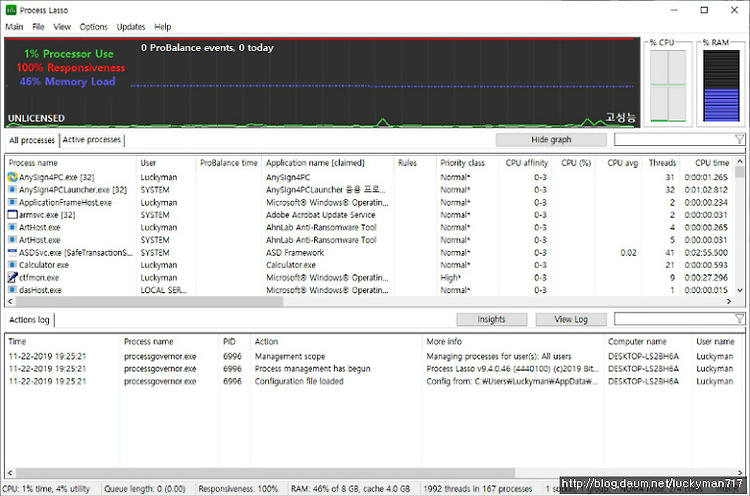The width and height of the screenshot is (750, 496).
Task: Click the ctfmon.exe pen icon
Action: click(x=12, y=277)
